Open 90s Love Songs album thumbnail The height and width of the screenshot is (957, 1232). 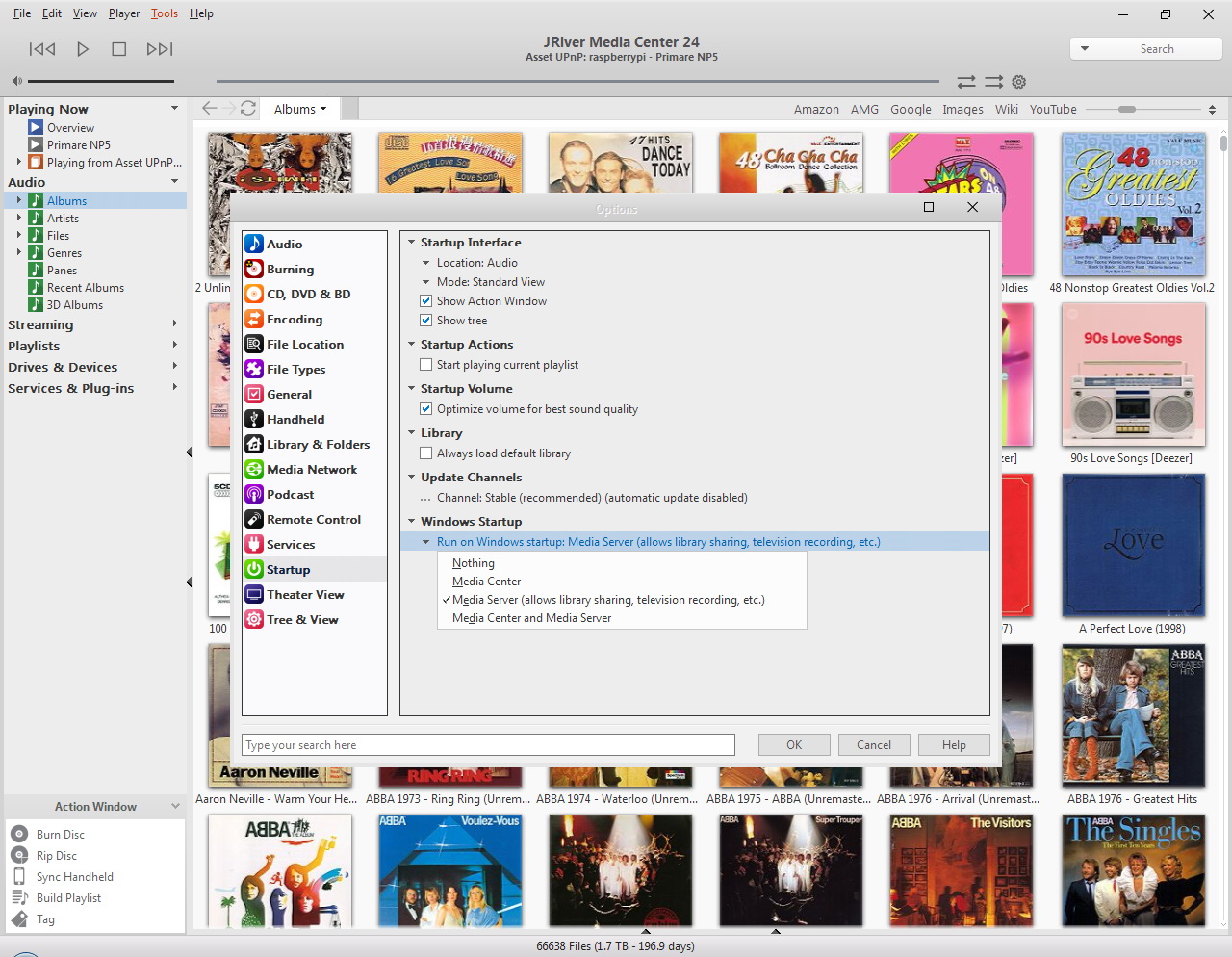(1133, 375)
